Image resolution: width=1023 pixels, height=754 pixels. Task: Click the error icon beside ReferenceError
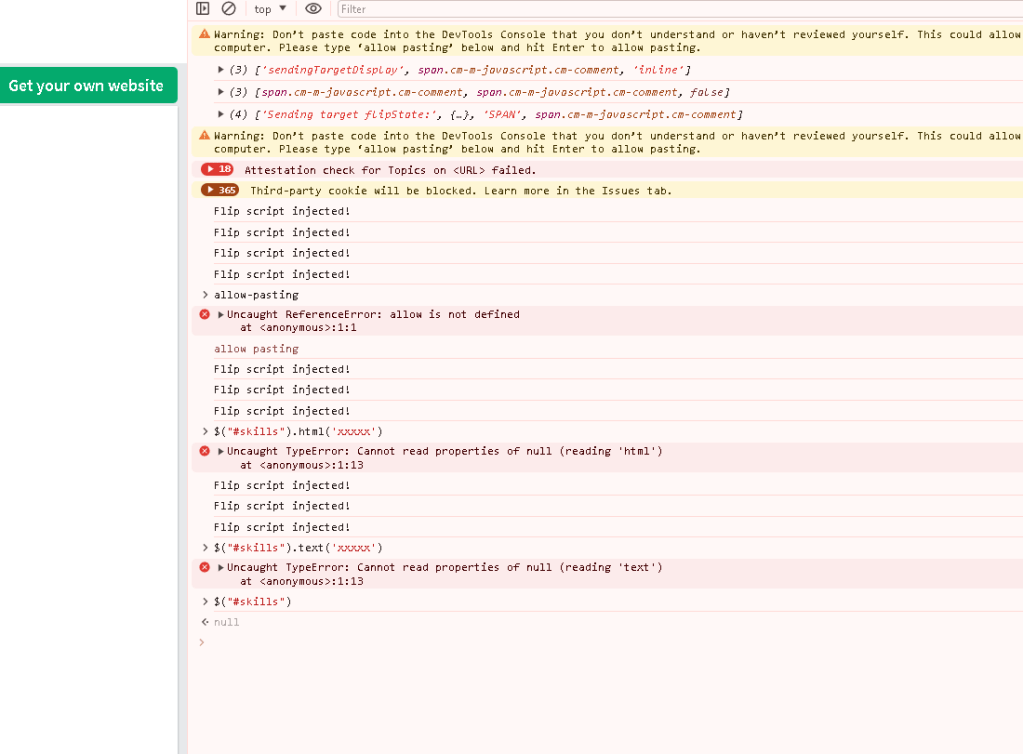click(204, 314)
